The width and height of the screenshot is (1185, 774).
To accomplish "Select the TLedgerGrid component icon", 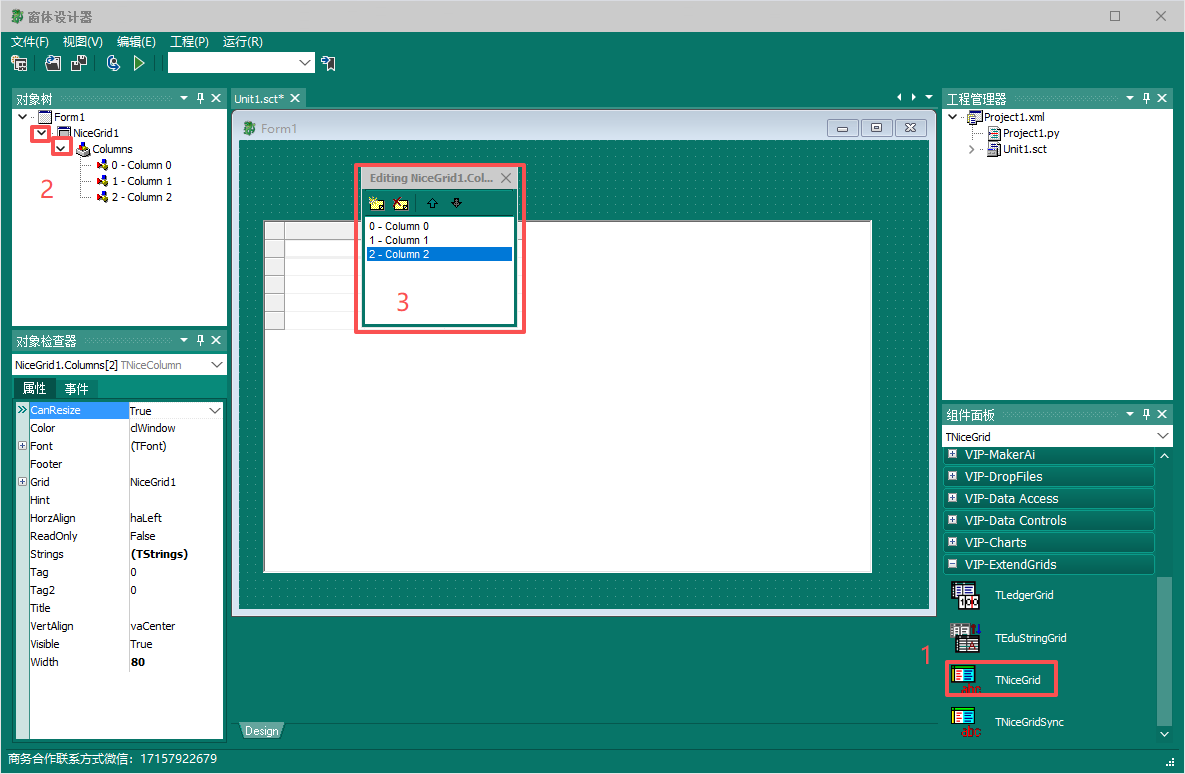I will (x=965, y=596).
